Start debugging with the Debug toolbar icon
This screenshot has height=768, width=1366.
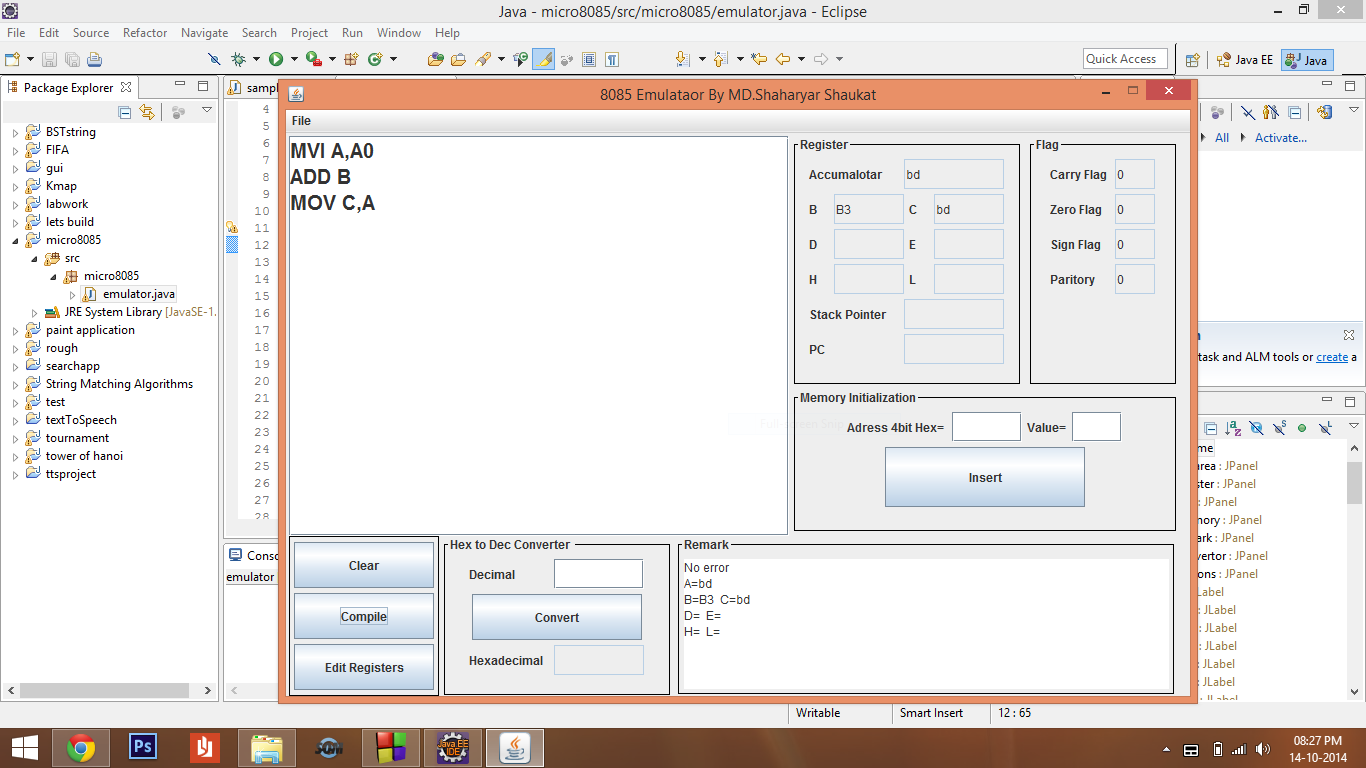pos(238,59)
